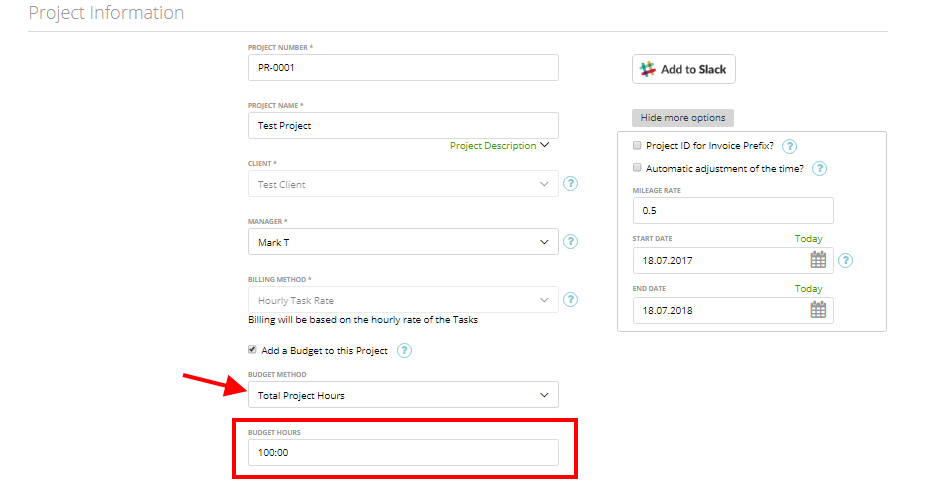Open help icon beside Billing Method
Screen dimensions: 944x480
pos(570,299)
